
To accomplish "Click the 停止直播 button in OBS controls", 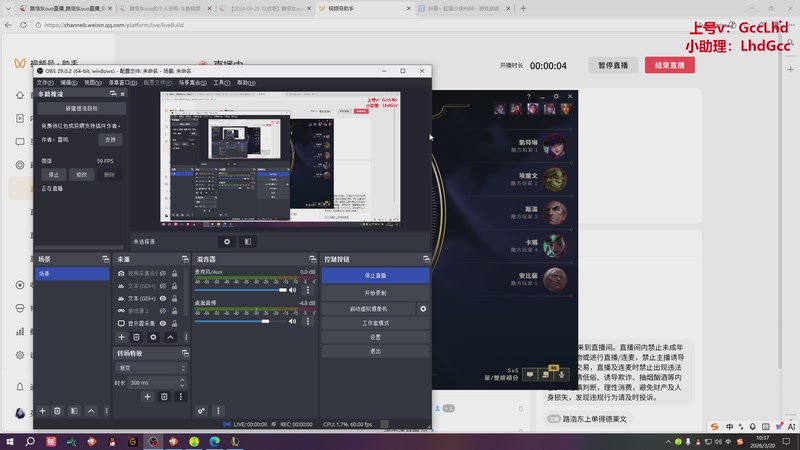I will (375, 276).
